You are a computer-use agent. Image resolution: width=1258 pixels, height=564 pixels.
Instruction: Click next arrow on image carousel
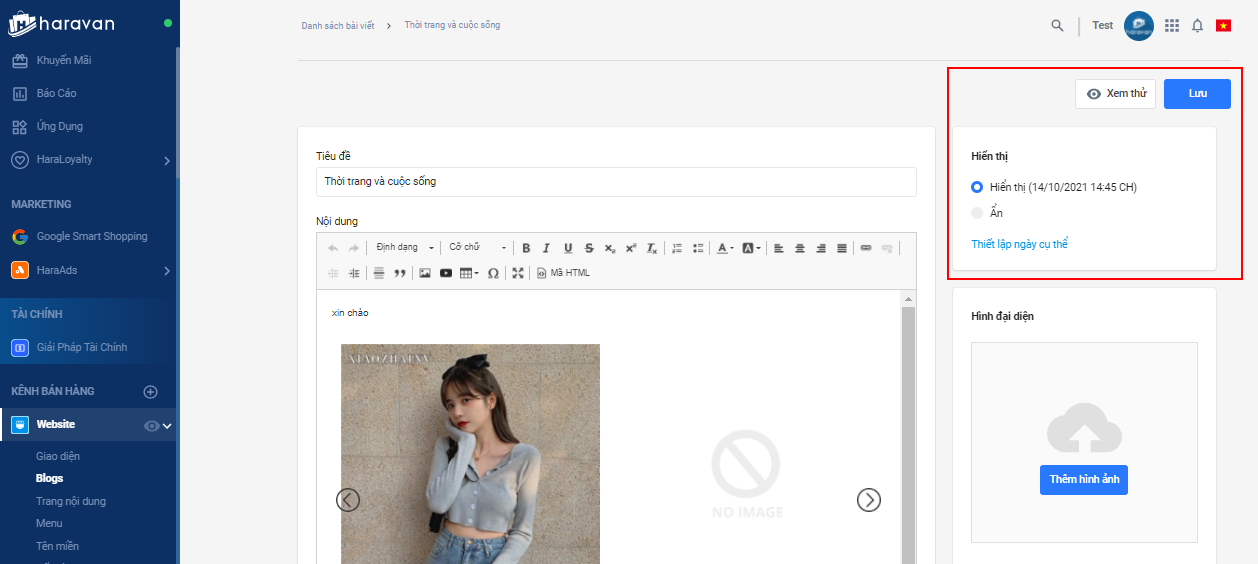pos(869,500)
